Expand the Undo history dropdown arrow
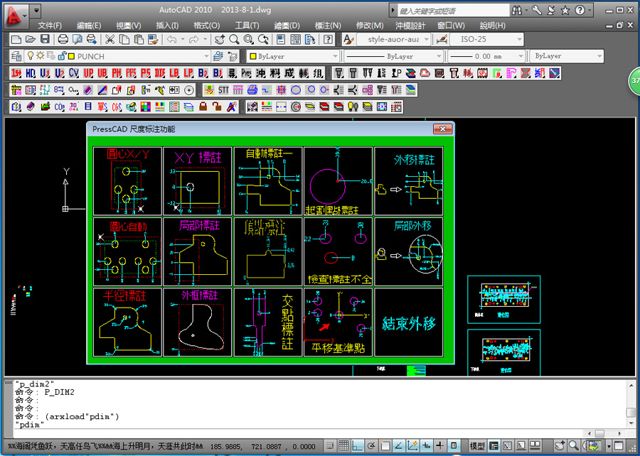640x456 pixels. click(182, 40)
